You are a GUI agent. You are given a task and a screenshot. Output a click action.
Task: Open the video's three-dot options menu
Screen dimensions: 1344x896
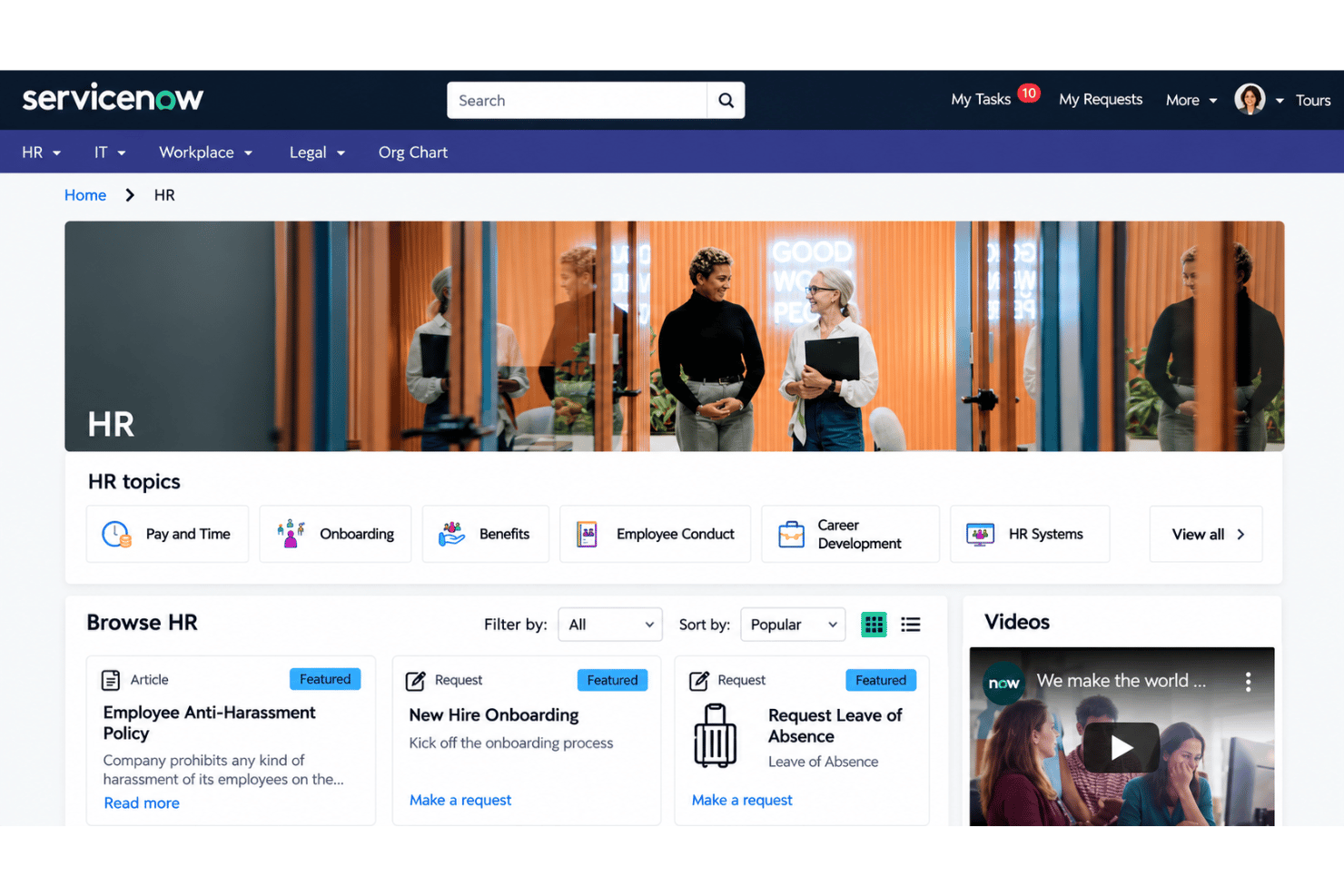(x=1249, y=682)
